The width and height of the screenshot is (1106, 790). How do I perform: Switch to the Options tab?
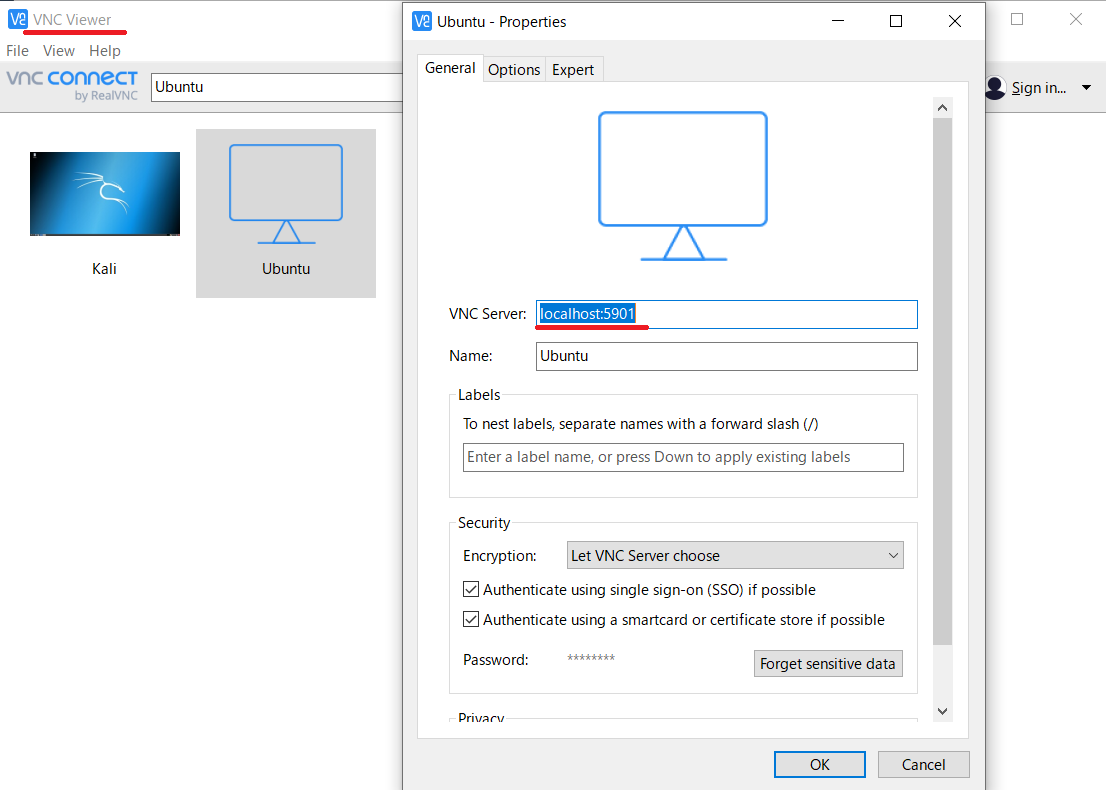tap(514, 70)
